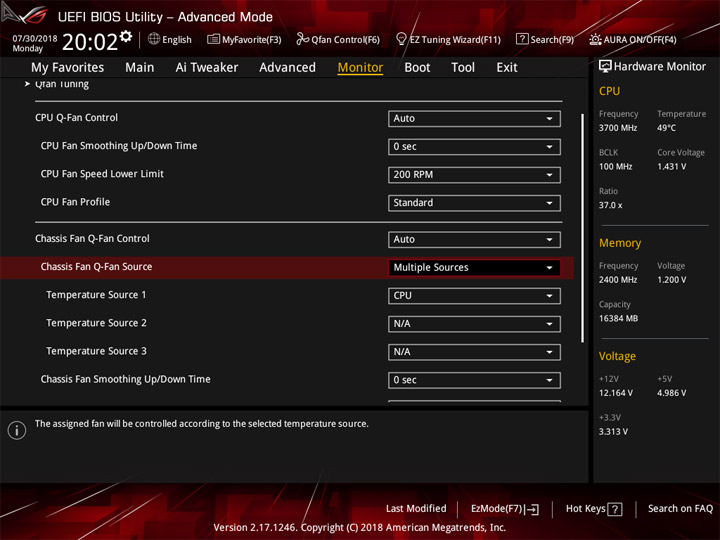Open Chassis Fan Q-Fan Control dropdown

click(474, 240)
